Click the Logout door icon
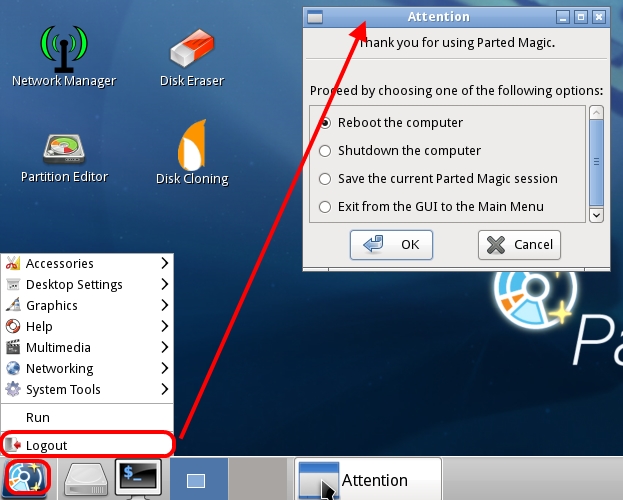The image size is (623, 500). 14,445
